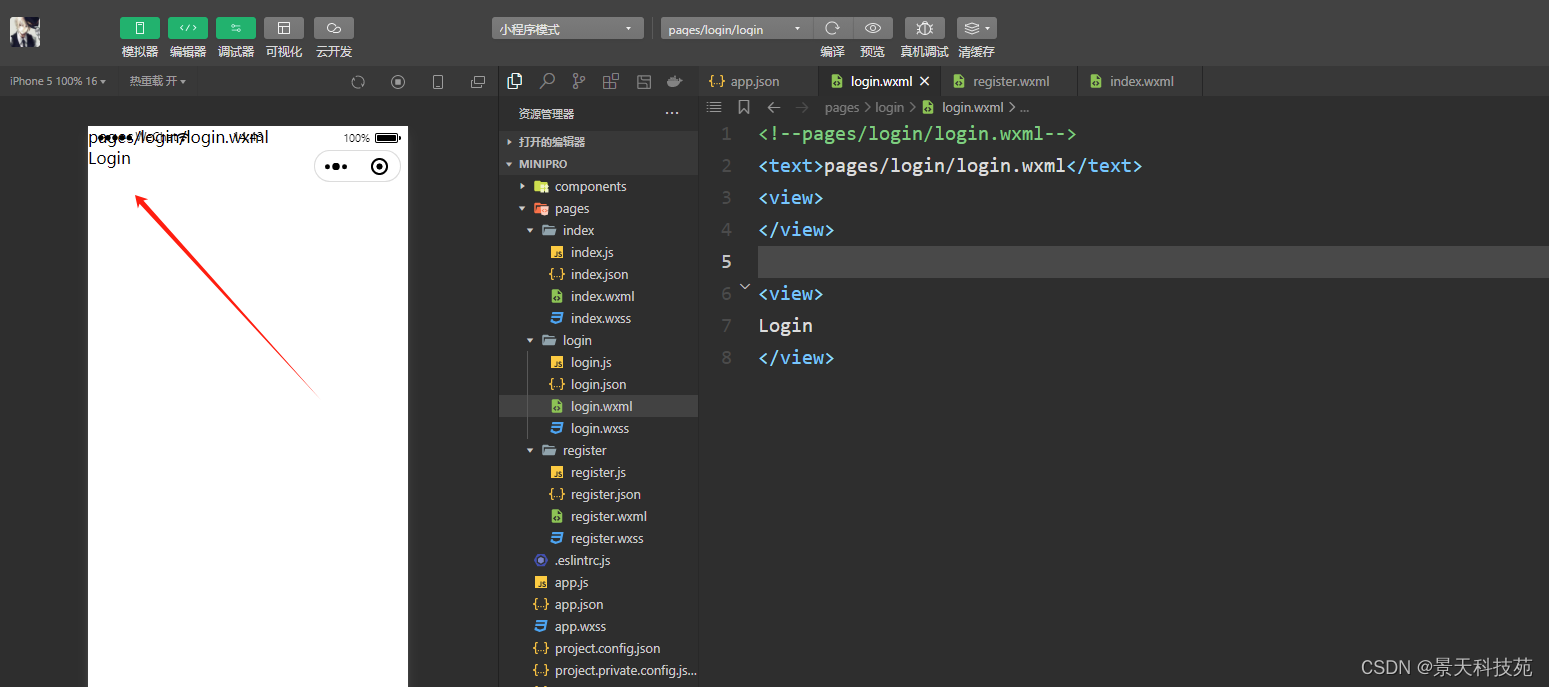The width and height of the screenshot is (1549, 687).
Task: Open login.wxss in the file tree
Action: click(598, 428)
